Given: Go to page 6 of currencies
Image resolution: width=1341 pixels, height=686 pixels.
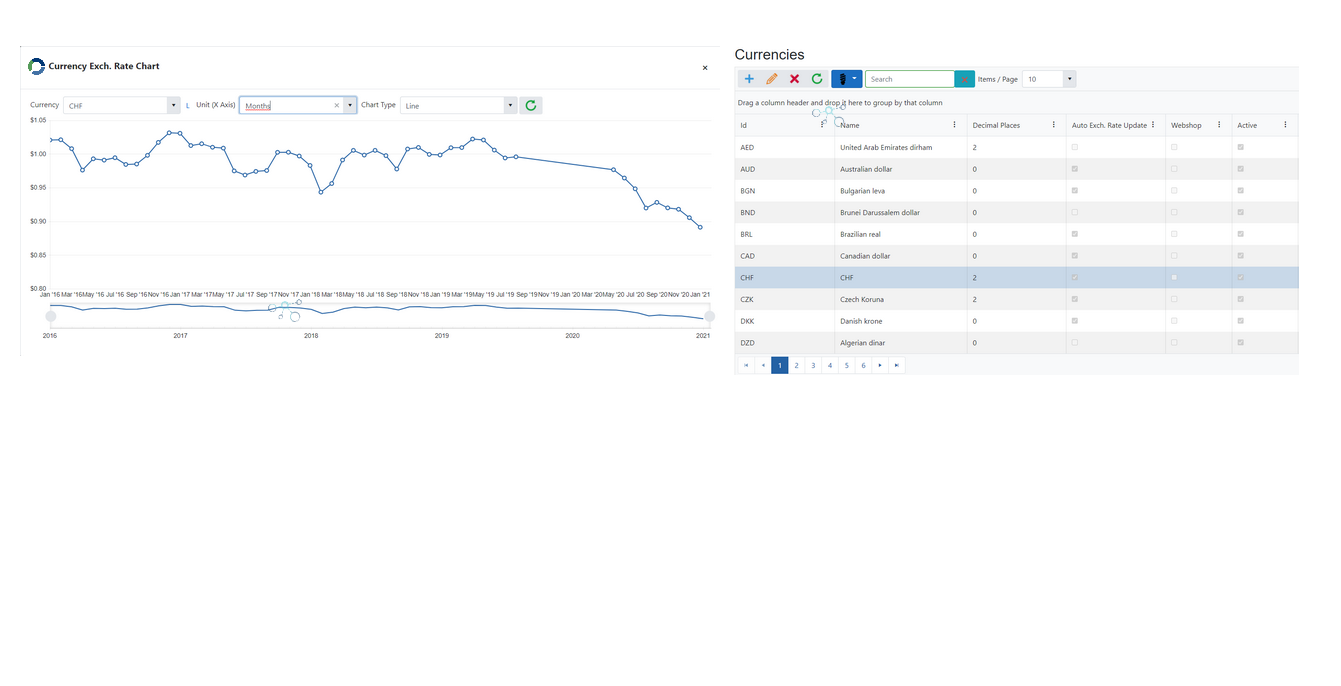Looking at the screenshot, I should pos(863,365).
